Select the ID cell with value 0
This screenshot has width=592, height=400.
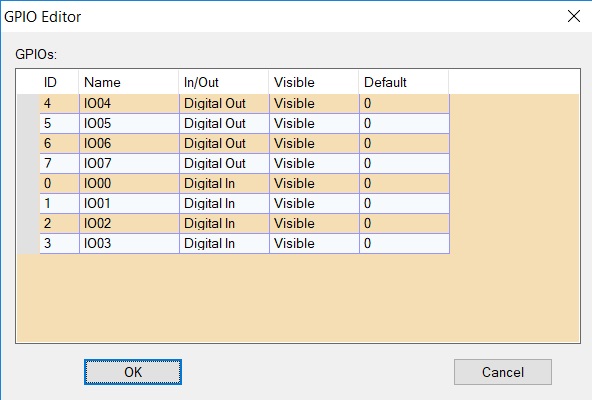pos(60,183)
